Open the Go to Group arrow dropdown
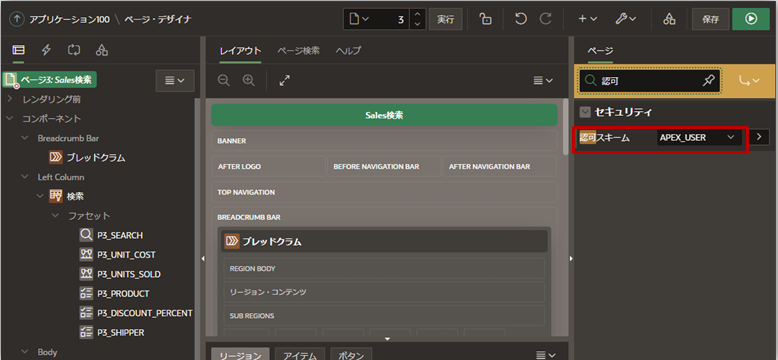This screenshot has height=360, width=778. [749, 81]
